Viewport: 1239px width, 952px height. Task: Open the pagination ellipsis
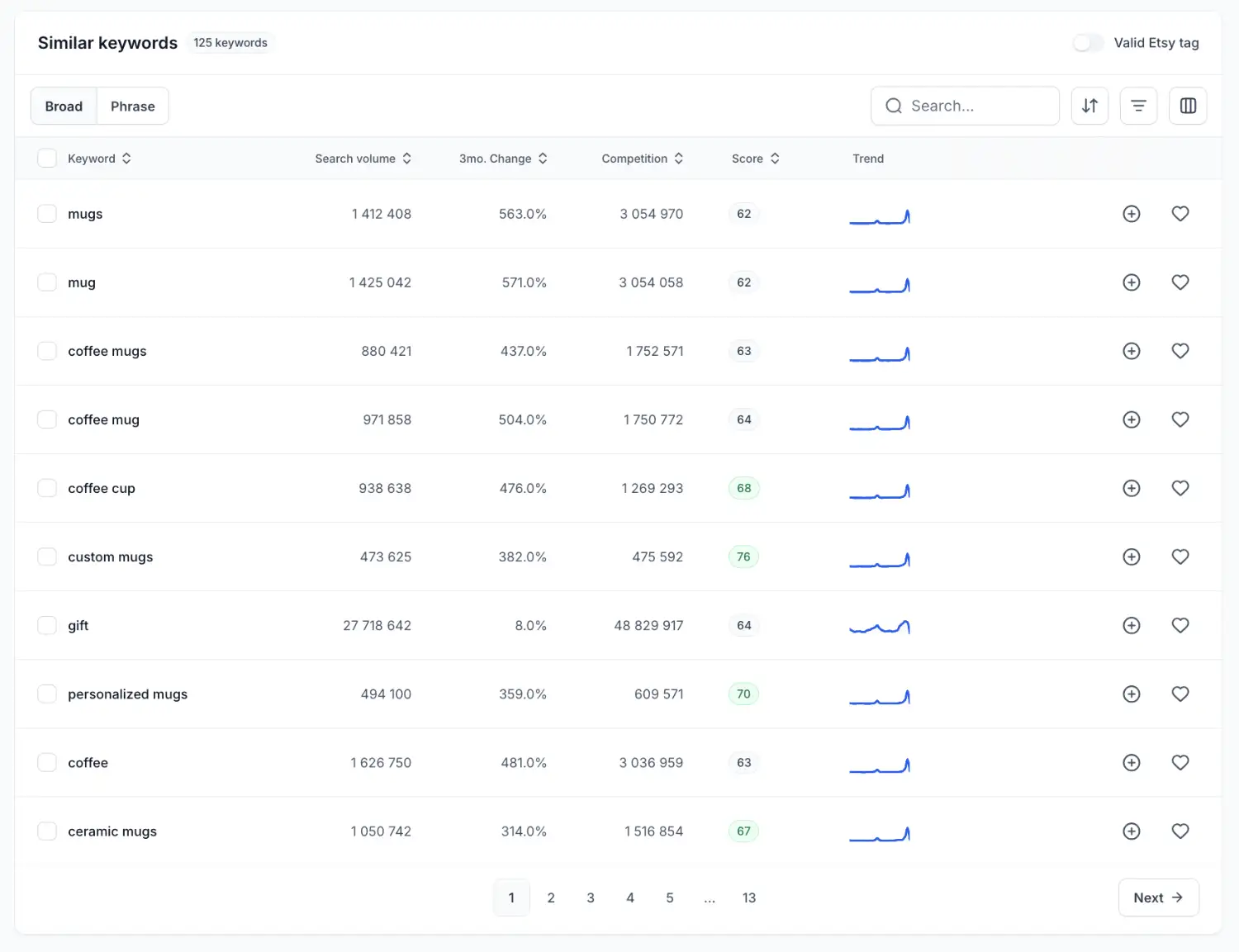[710, 898]
